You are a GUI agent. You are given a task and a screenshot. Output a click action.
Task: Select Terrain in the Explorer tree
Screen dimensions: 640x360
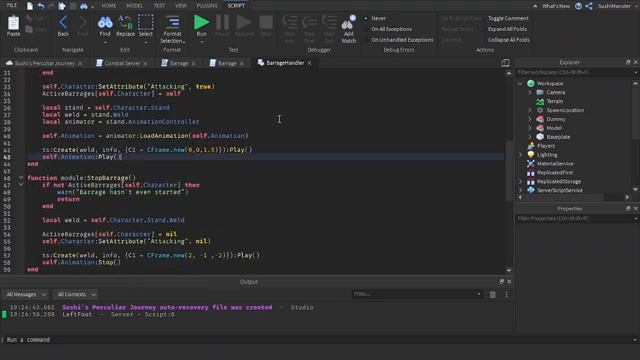[x=555, y=101]
